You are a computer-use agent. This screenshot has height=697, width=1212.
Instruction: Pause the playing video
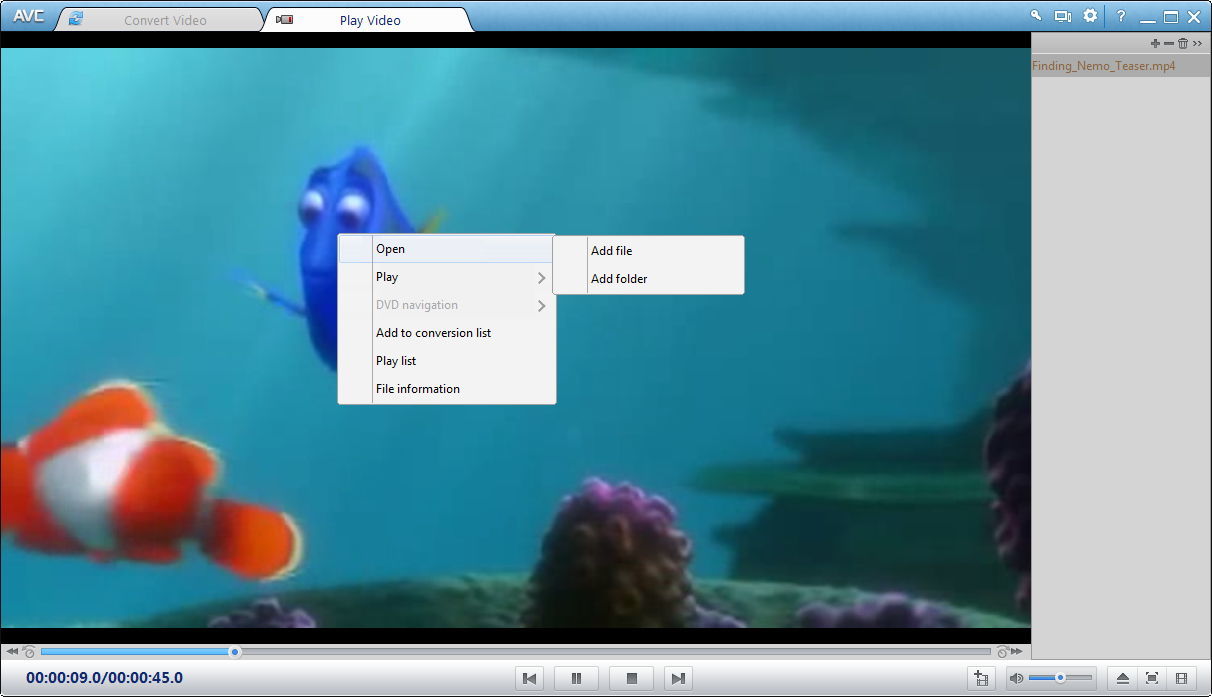(577, 678)
